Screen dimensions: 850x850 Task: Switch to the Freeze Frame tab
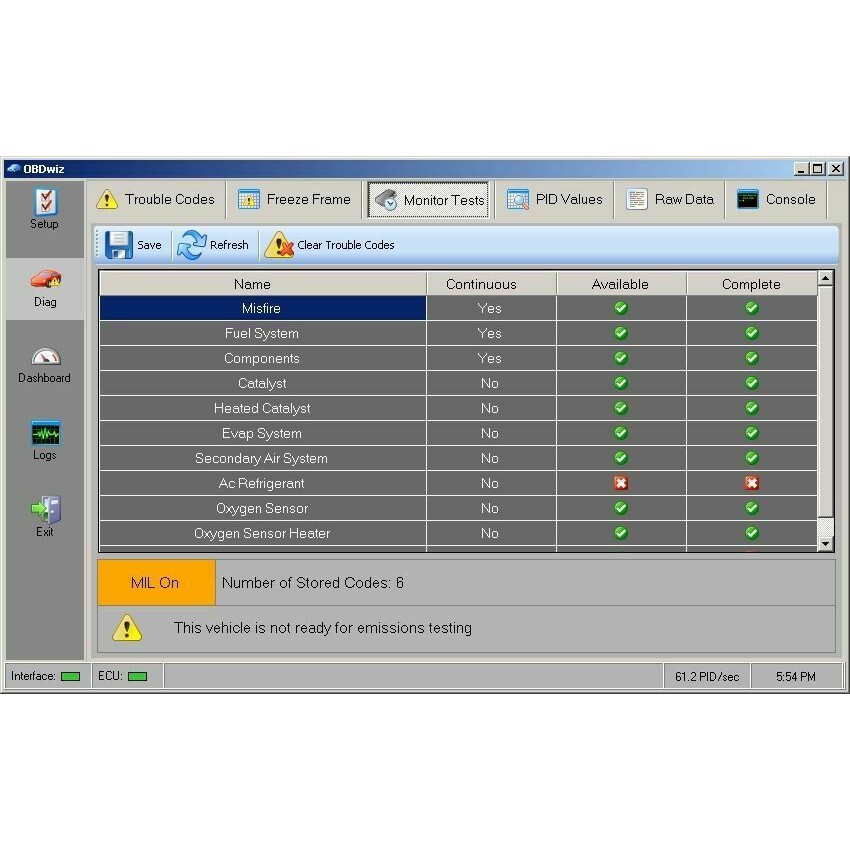tap(294, 199)
